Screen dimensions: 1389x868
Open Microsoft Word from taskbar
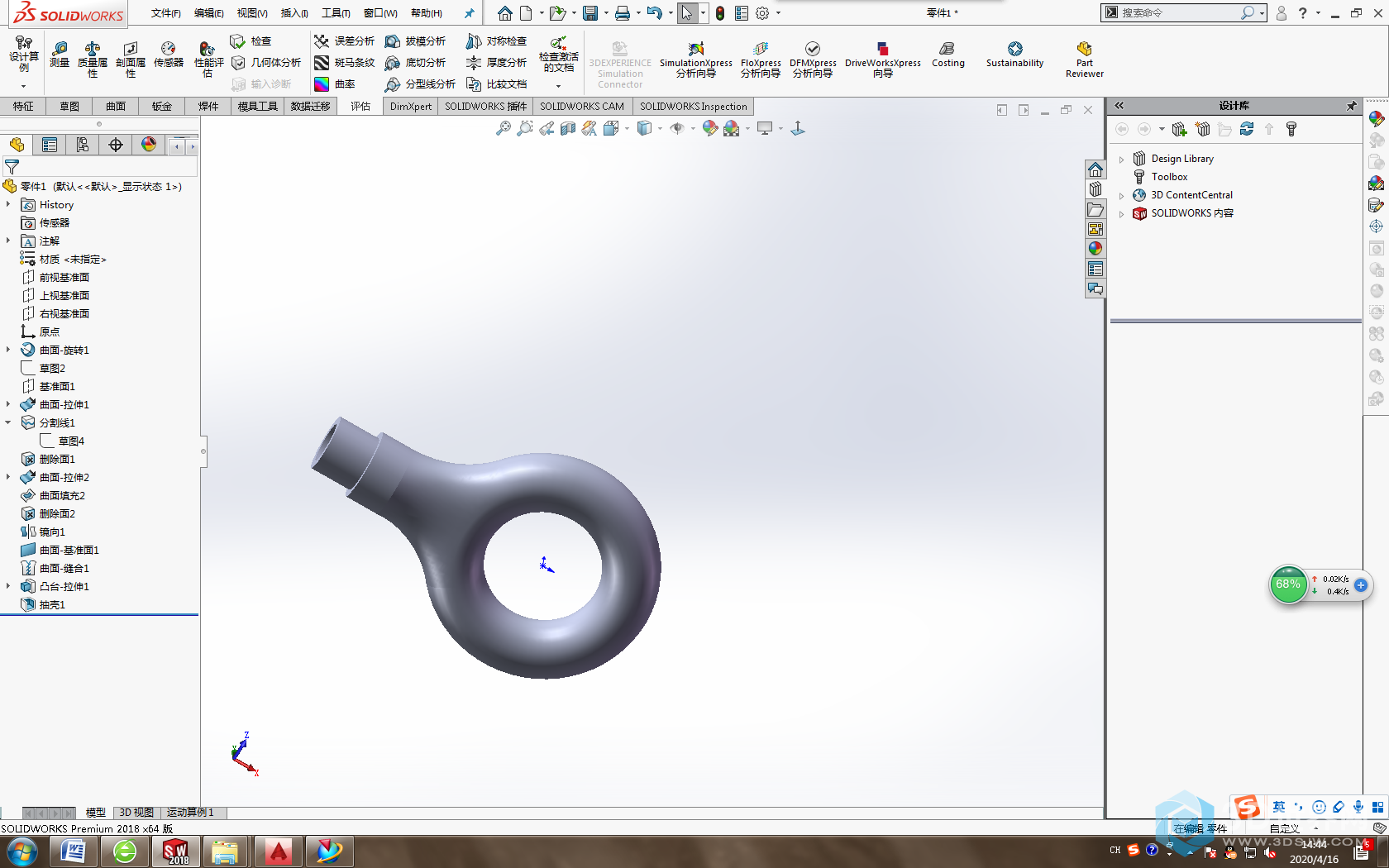pyautogui.click(x=74, y=851)
